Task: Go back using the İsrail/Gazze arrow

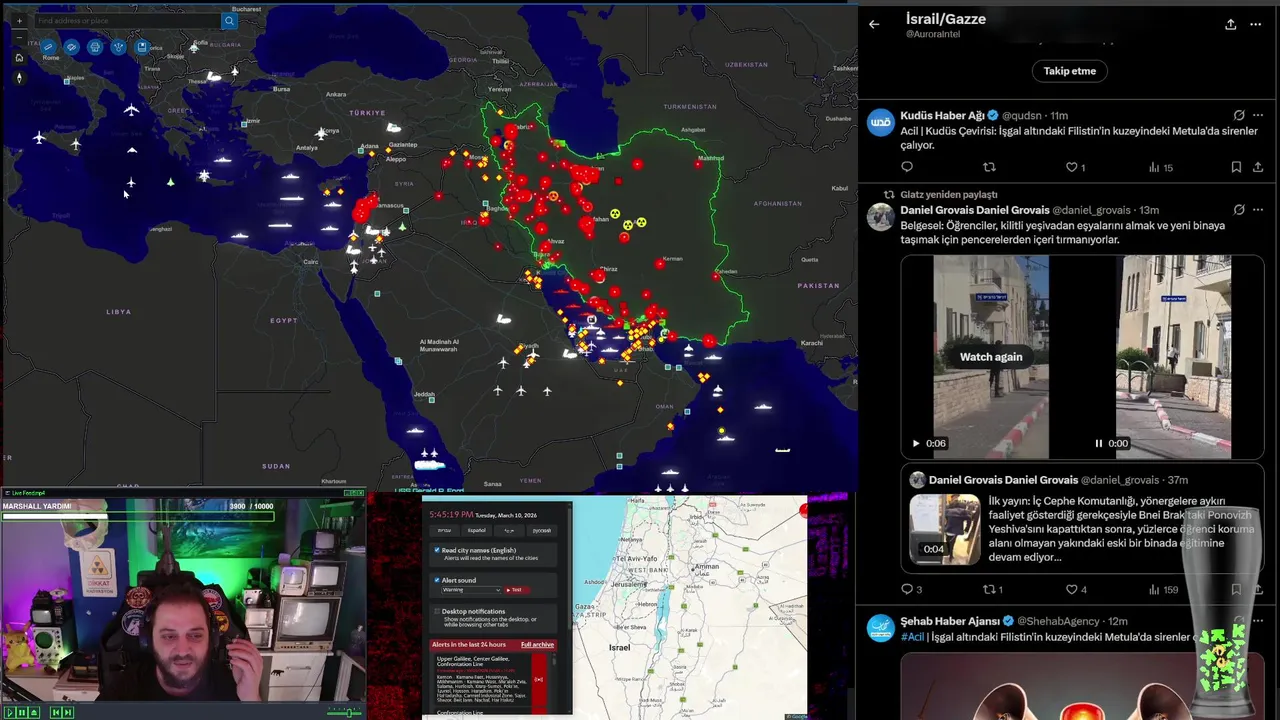Action: tap(874, 24)
